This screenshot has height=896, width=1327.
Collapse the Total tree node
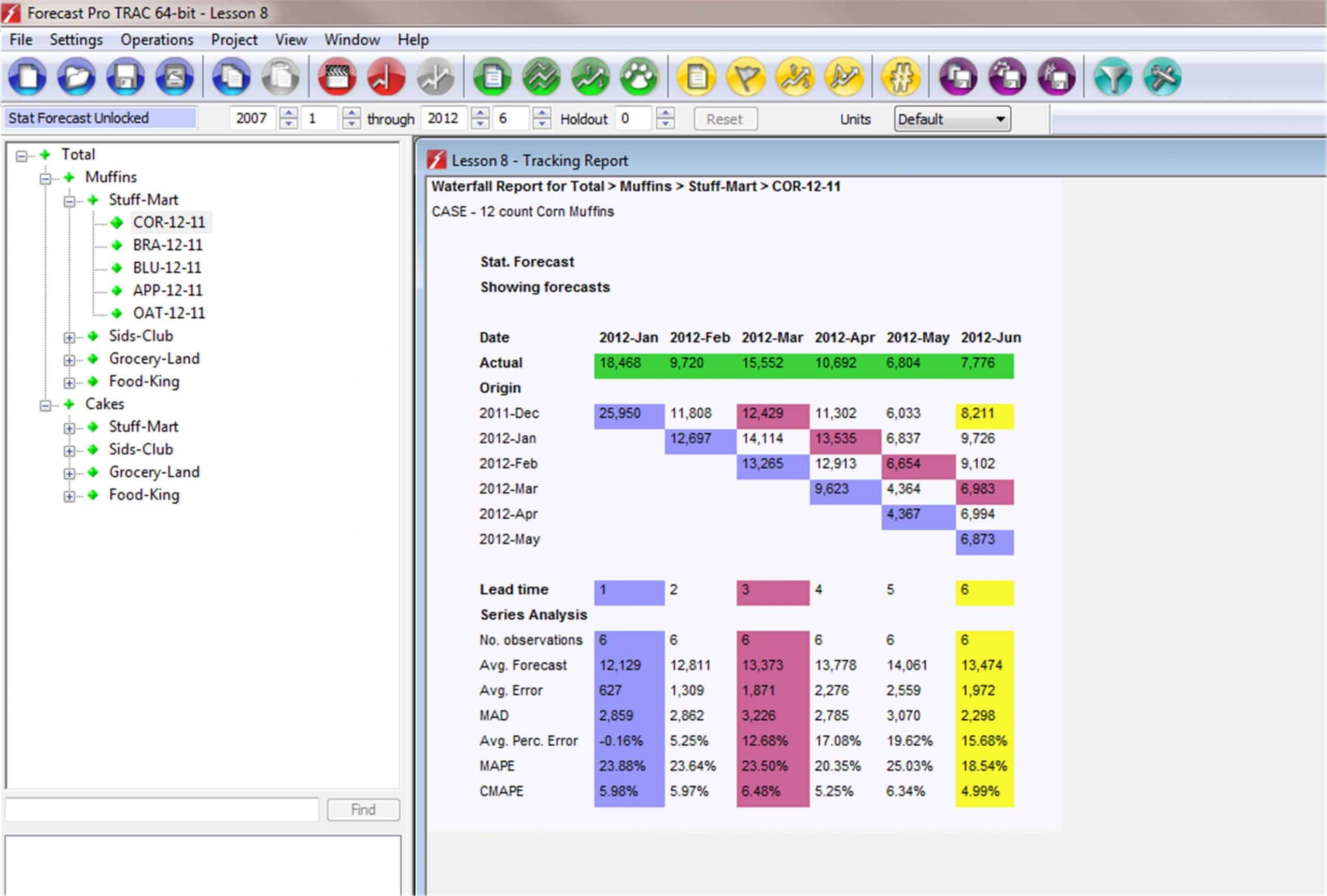21,156
